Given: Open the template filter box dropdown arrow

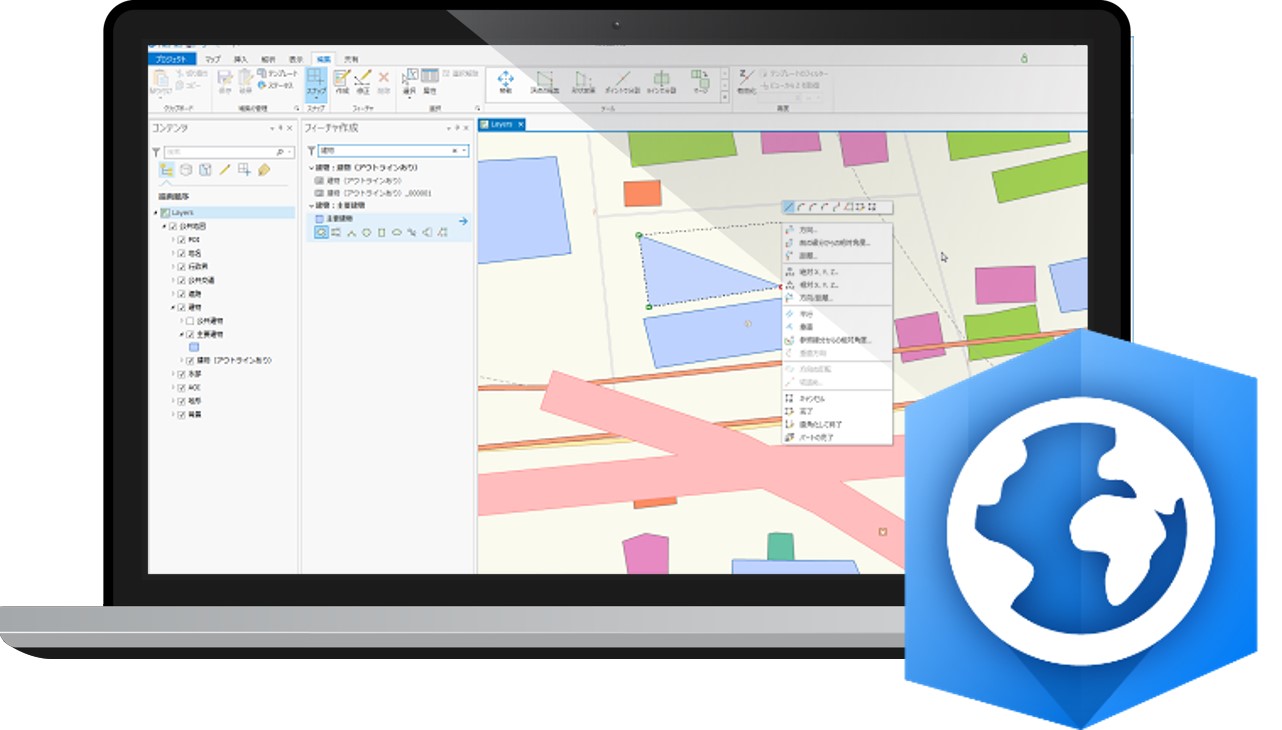Looking at the screenshot, I should pos(465,150).
